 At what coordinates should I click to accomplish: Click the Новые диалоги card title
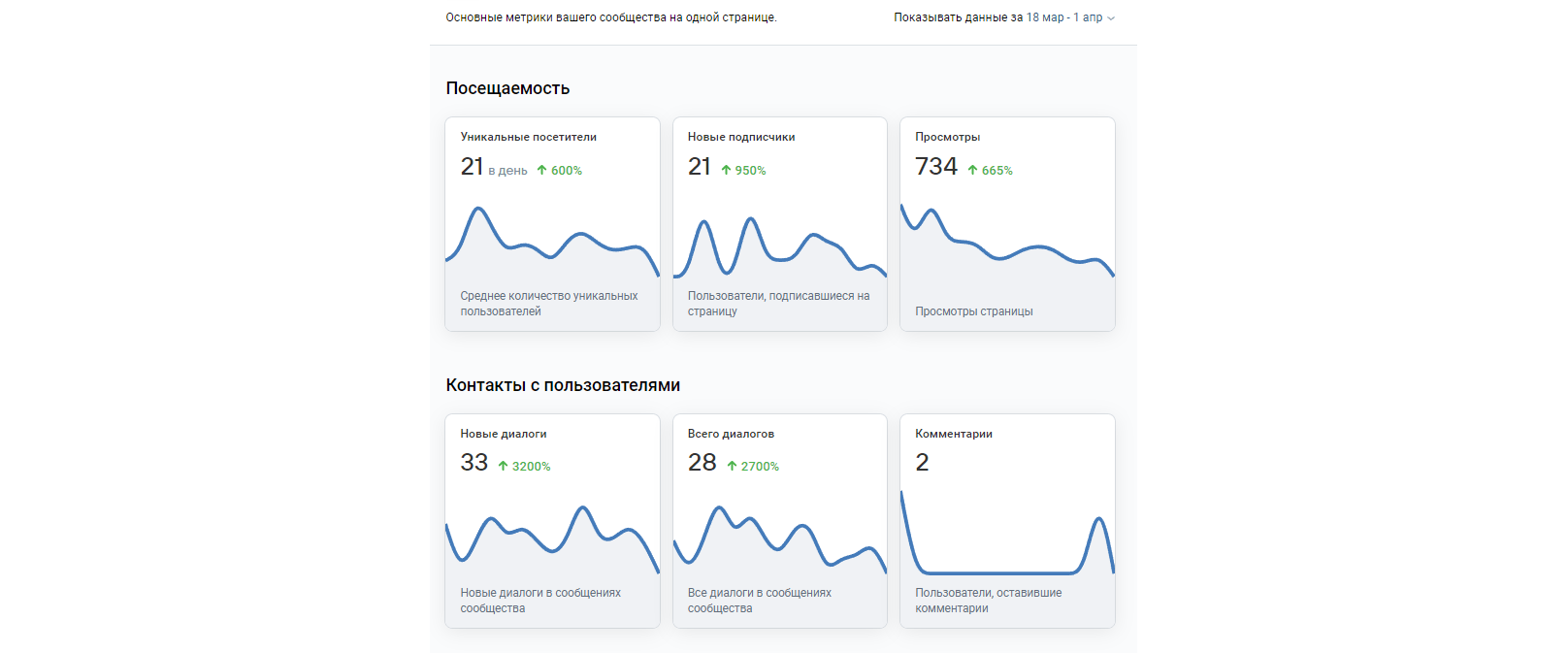click(x=503, y=434)
